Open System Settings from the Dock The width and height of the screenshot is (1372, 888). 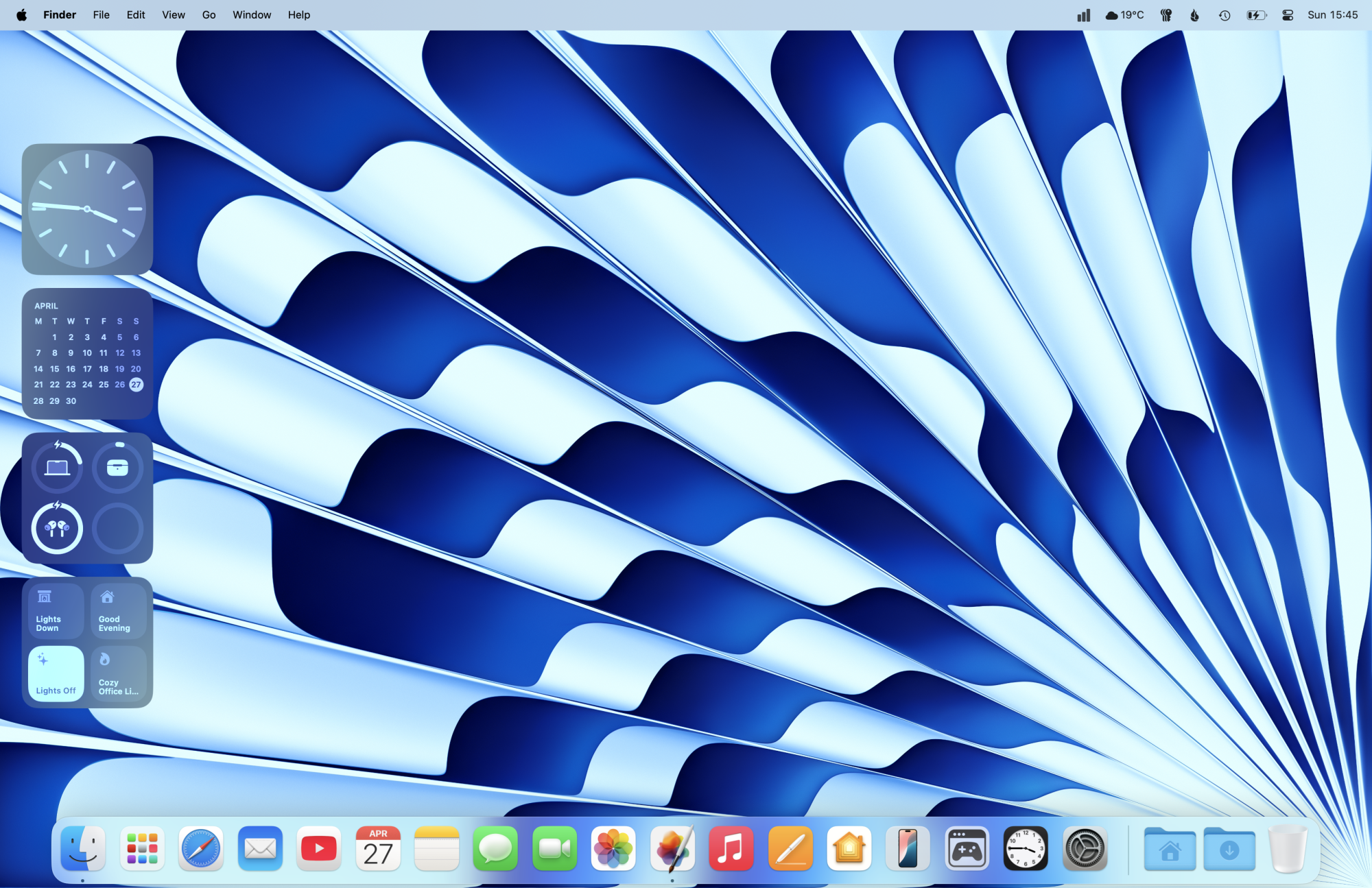tap(1085, 849)
